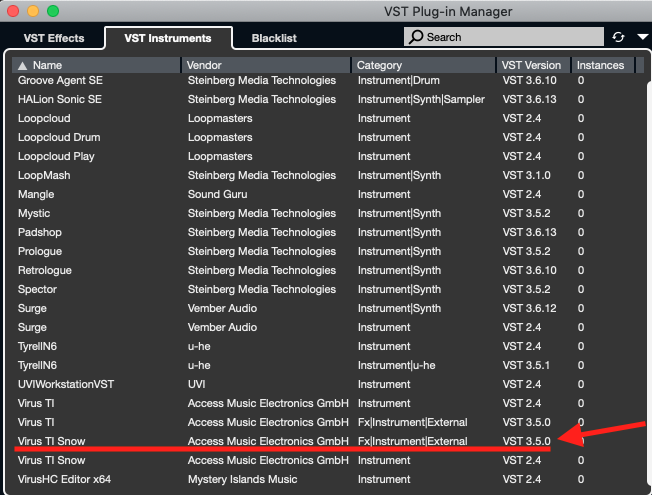The height and width of the screenshot is (495, 652).
Task: Click the UVI vendor cell
Action: pyautogui.click(x=197, y=384)
